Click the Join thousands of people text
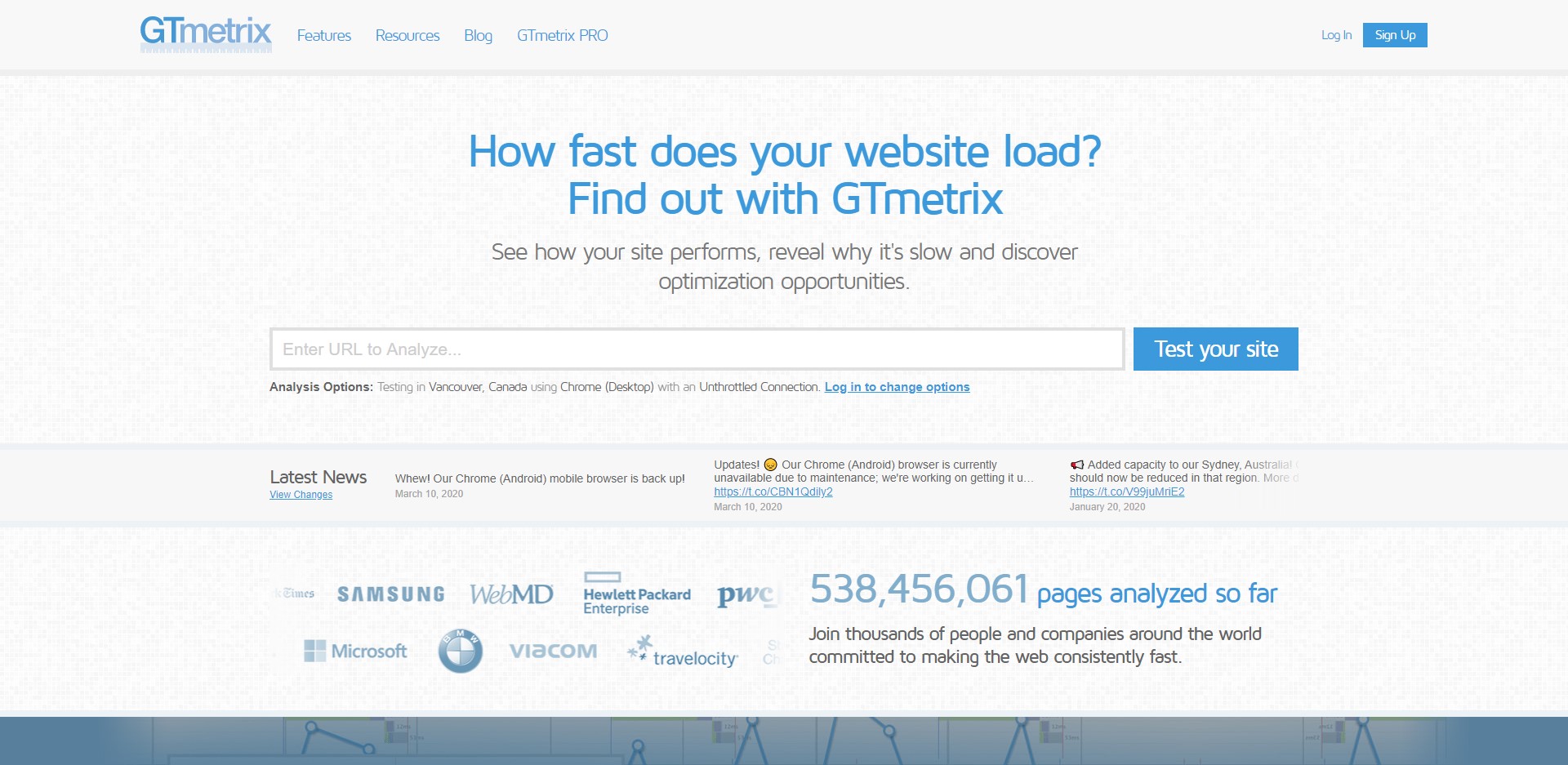This screenshot has height=765, width=1568. (1035, 645)
